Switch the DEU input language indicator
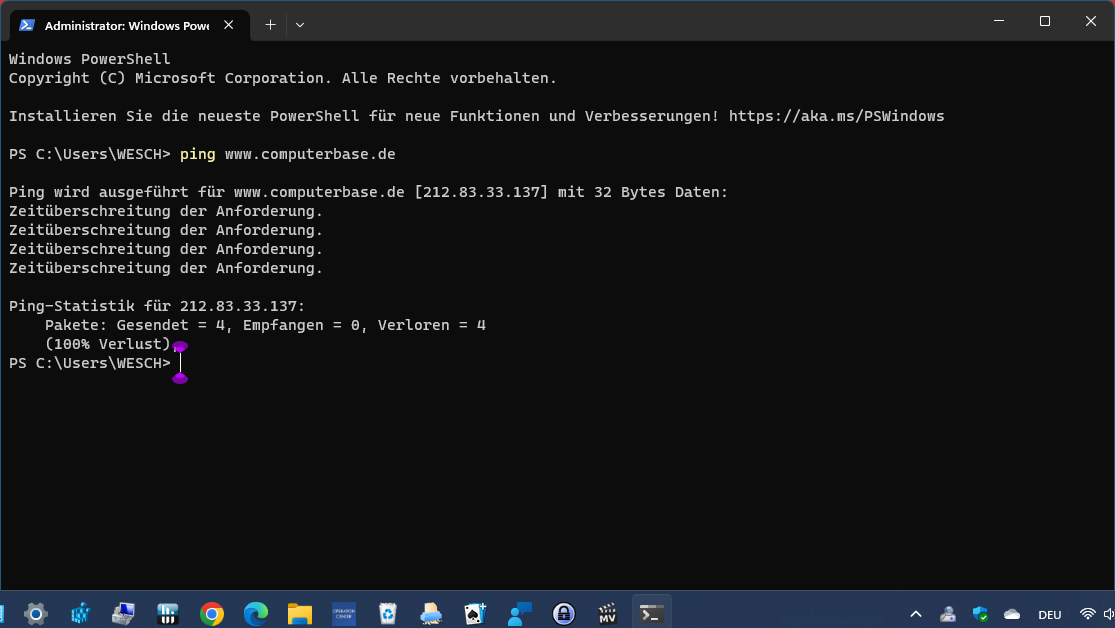The width and height of the screenshot is (1115, 628). [x=1050, y=614]
